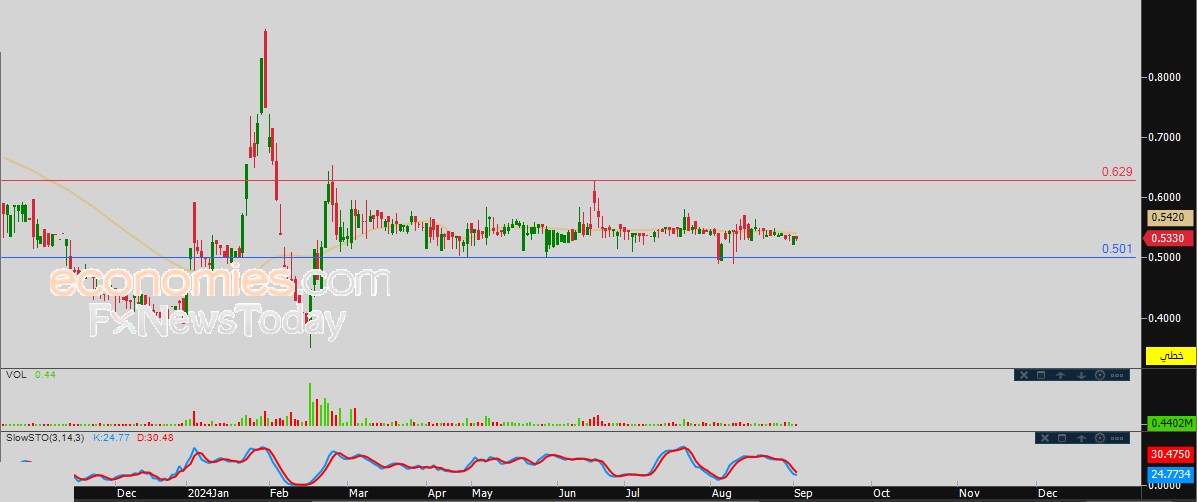Click the D:30.48 value label
1197x502 pixels.
155,438
